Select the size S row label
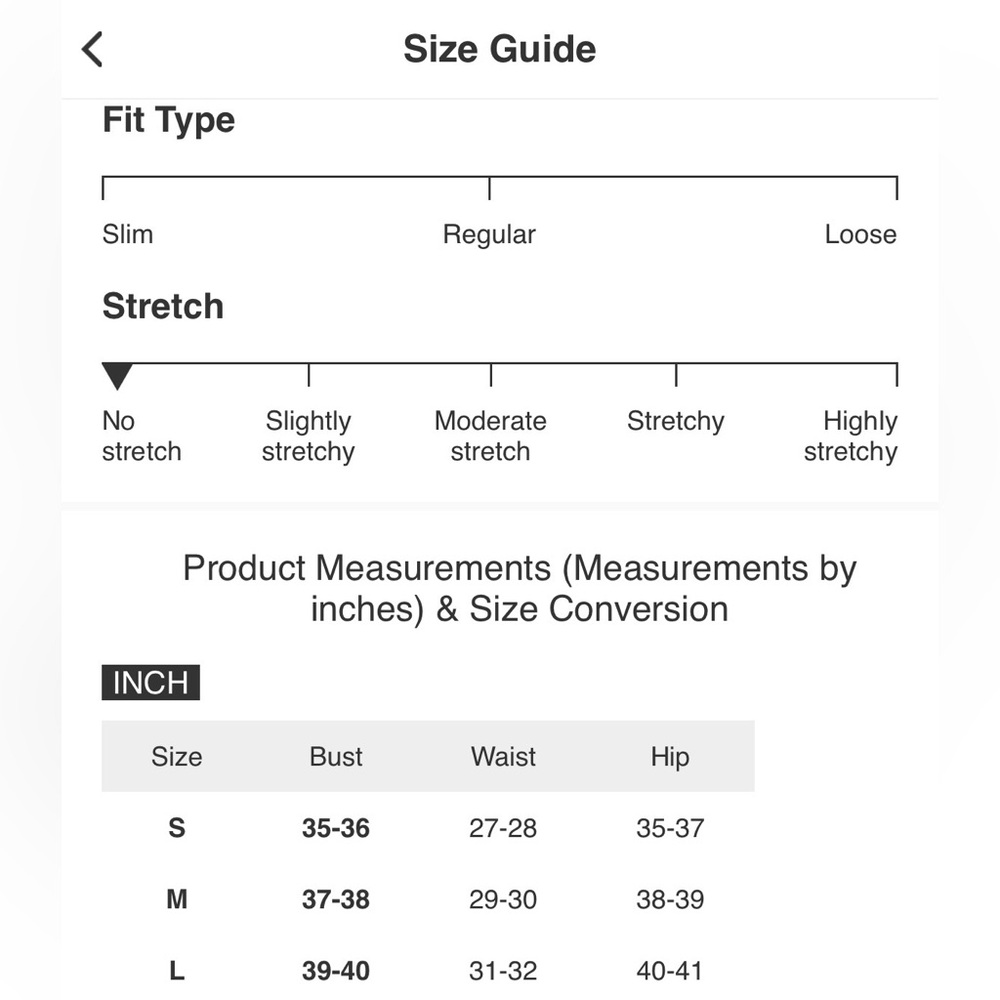Screen dimensions: 1000x1000 [x=177, y=828]
